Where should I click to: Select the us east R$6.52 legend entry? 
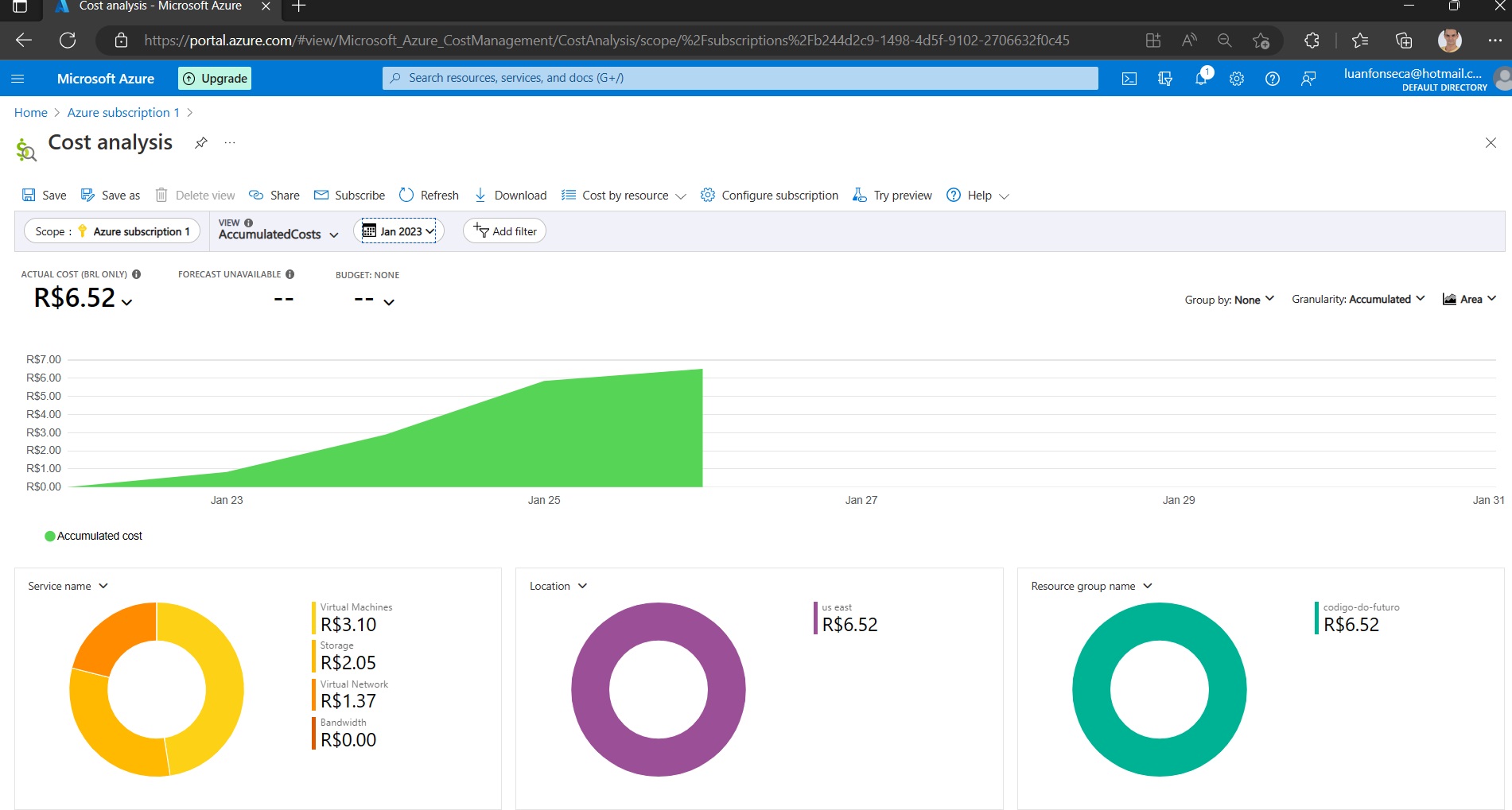point(845,618)
